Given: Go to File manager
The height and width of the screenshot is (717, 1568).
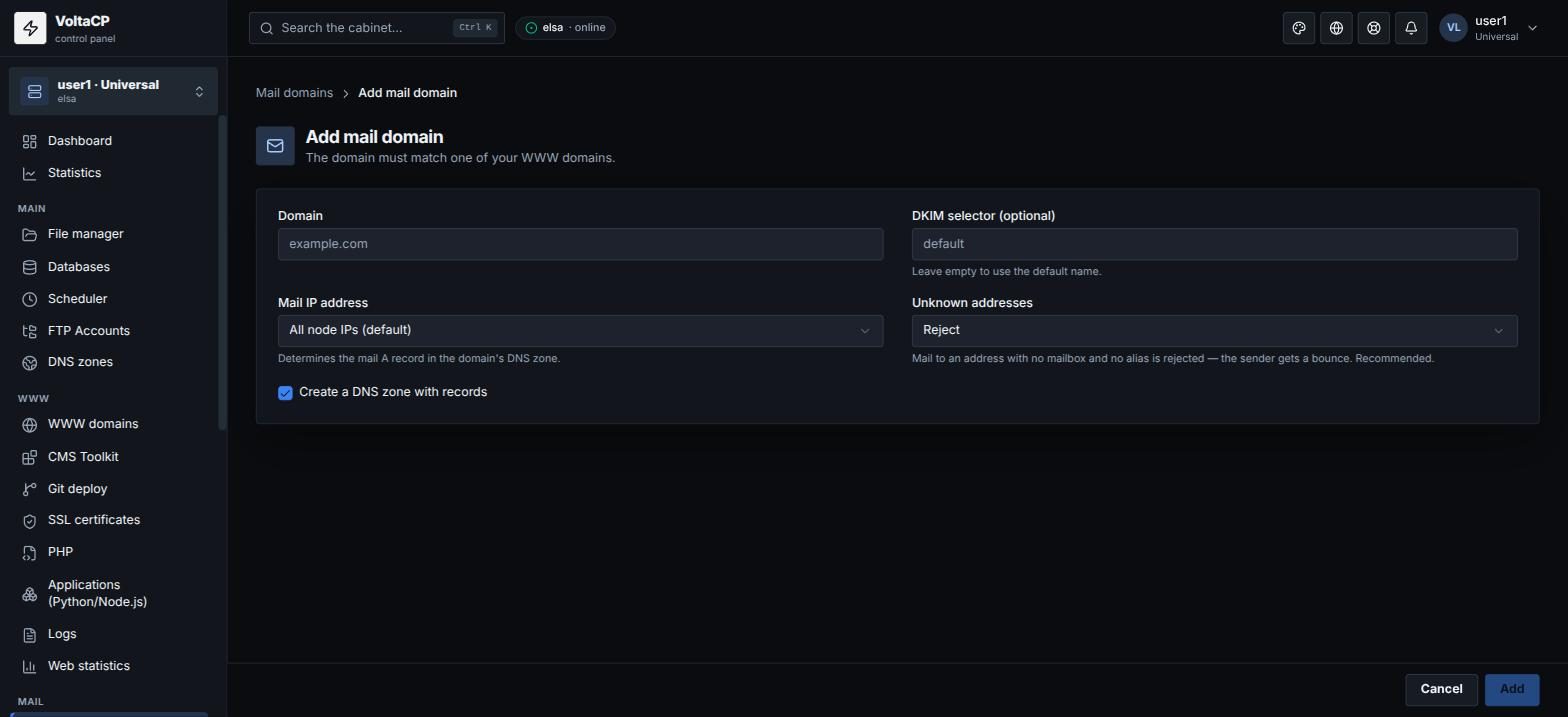Looking at the screenshot, I should tap(113, 234).
